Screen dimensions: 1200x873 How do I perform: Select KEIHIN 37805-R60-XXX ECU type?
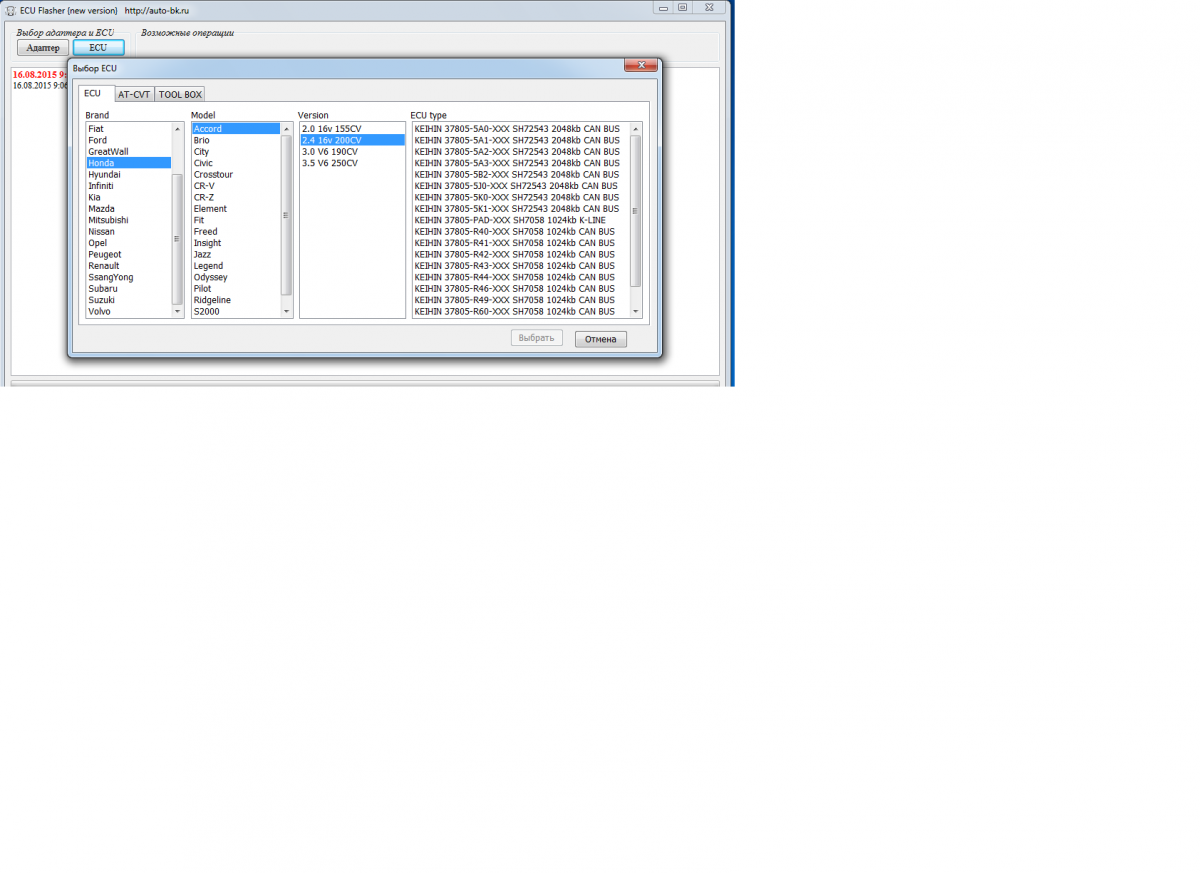520,312
